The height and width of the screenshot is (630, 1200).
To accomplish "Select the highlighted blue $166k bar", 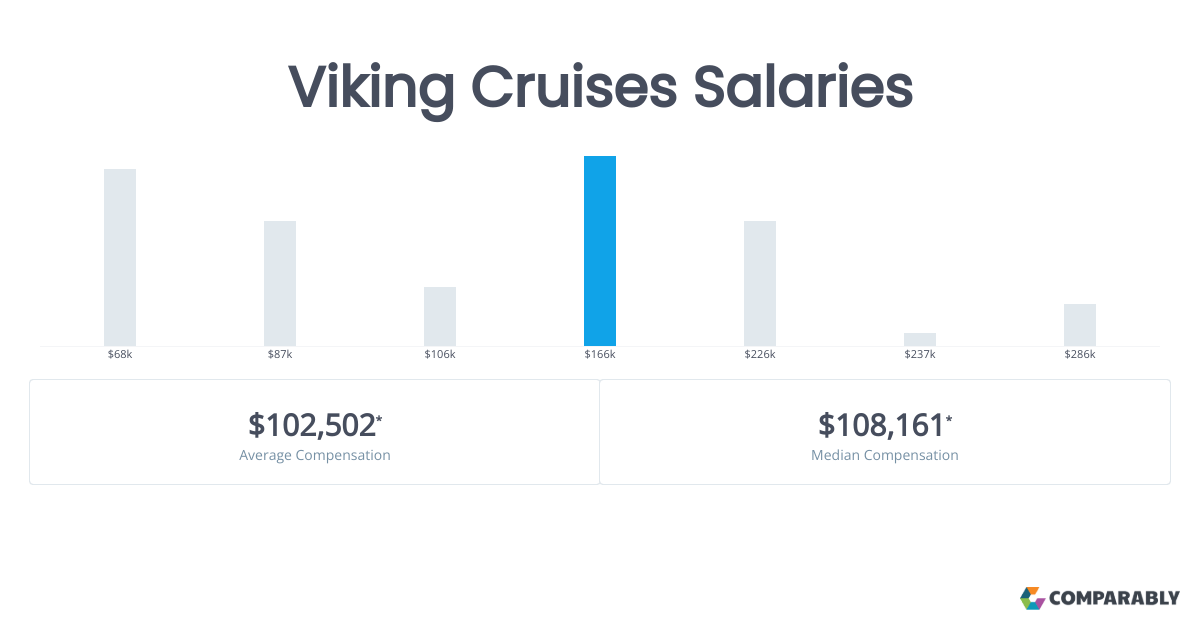I will coord(600,251).
